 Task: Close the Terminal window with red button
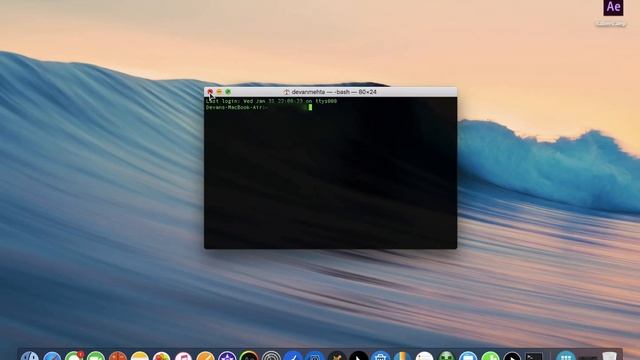click(x=210, y=92)
